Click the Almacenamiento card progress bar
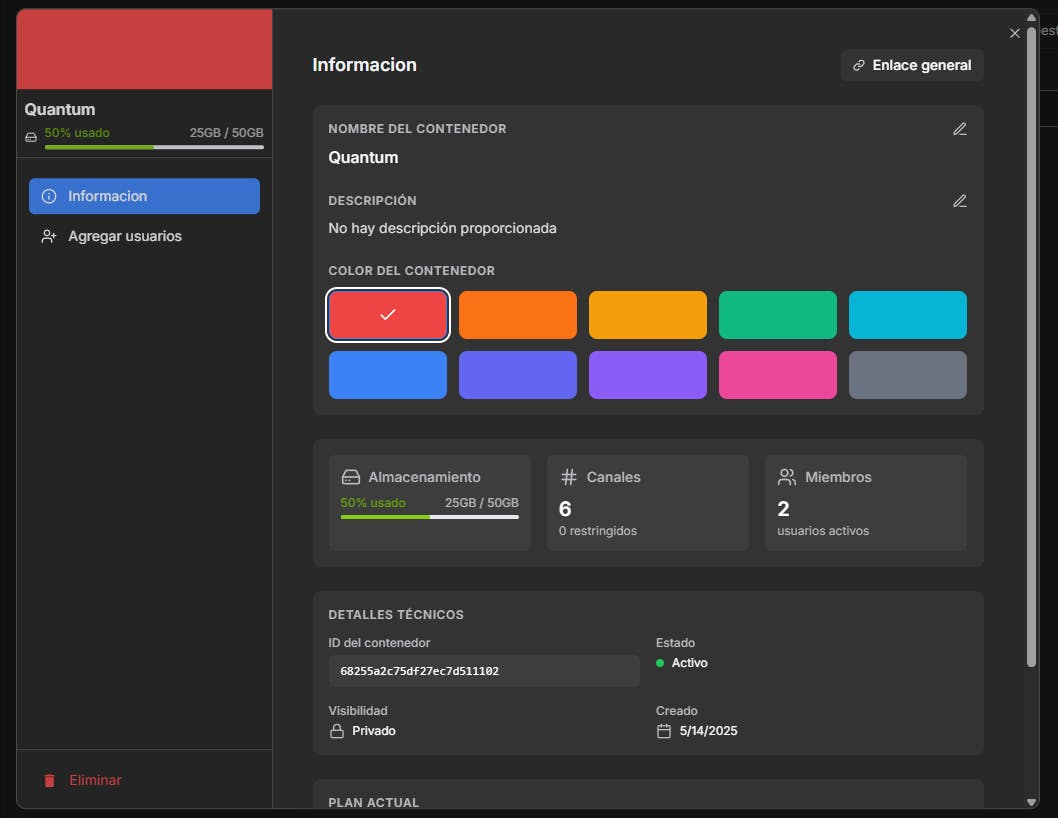Image resolution: width=1058 pixels, height=818 pixels. 430,517
